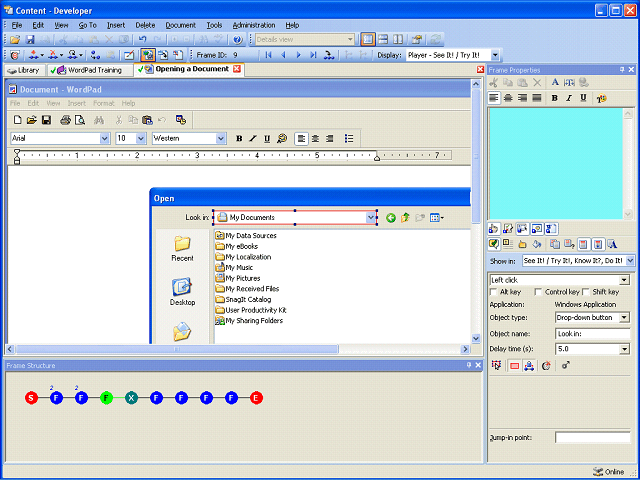The height and width of the screenshot is (480, 640).
Task: Click the My Music folder in file list
Action: click(x=234, y=267)
